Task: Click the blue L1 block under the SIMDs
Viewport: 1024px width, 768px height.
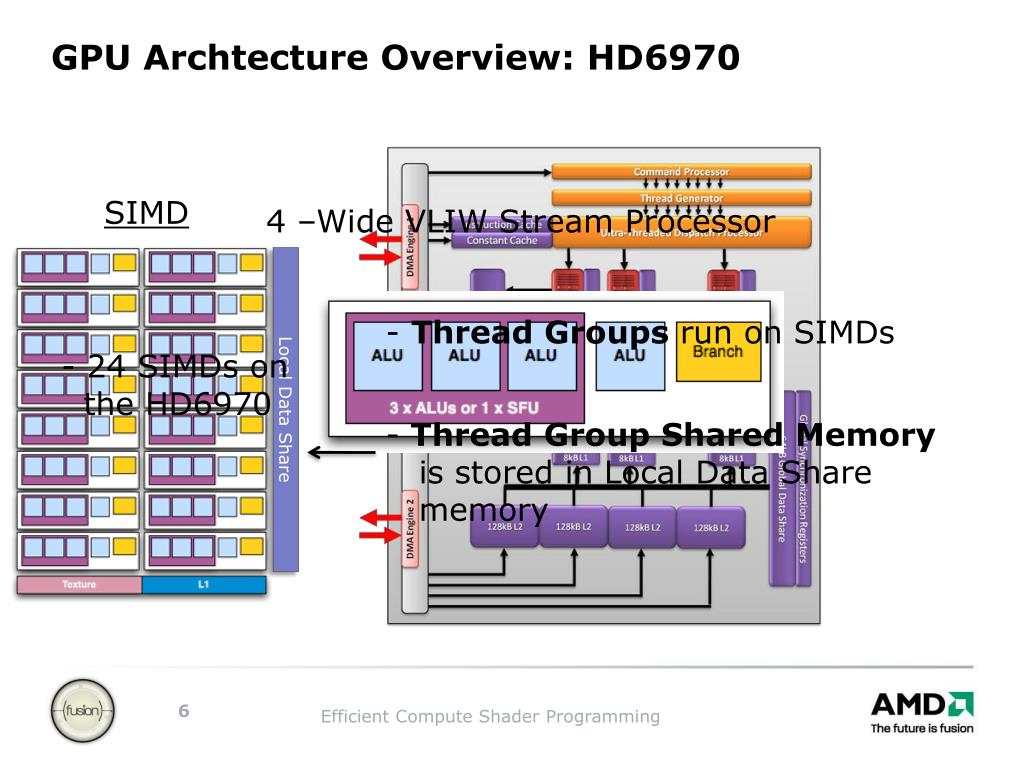Action: tap(204, 584)
